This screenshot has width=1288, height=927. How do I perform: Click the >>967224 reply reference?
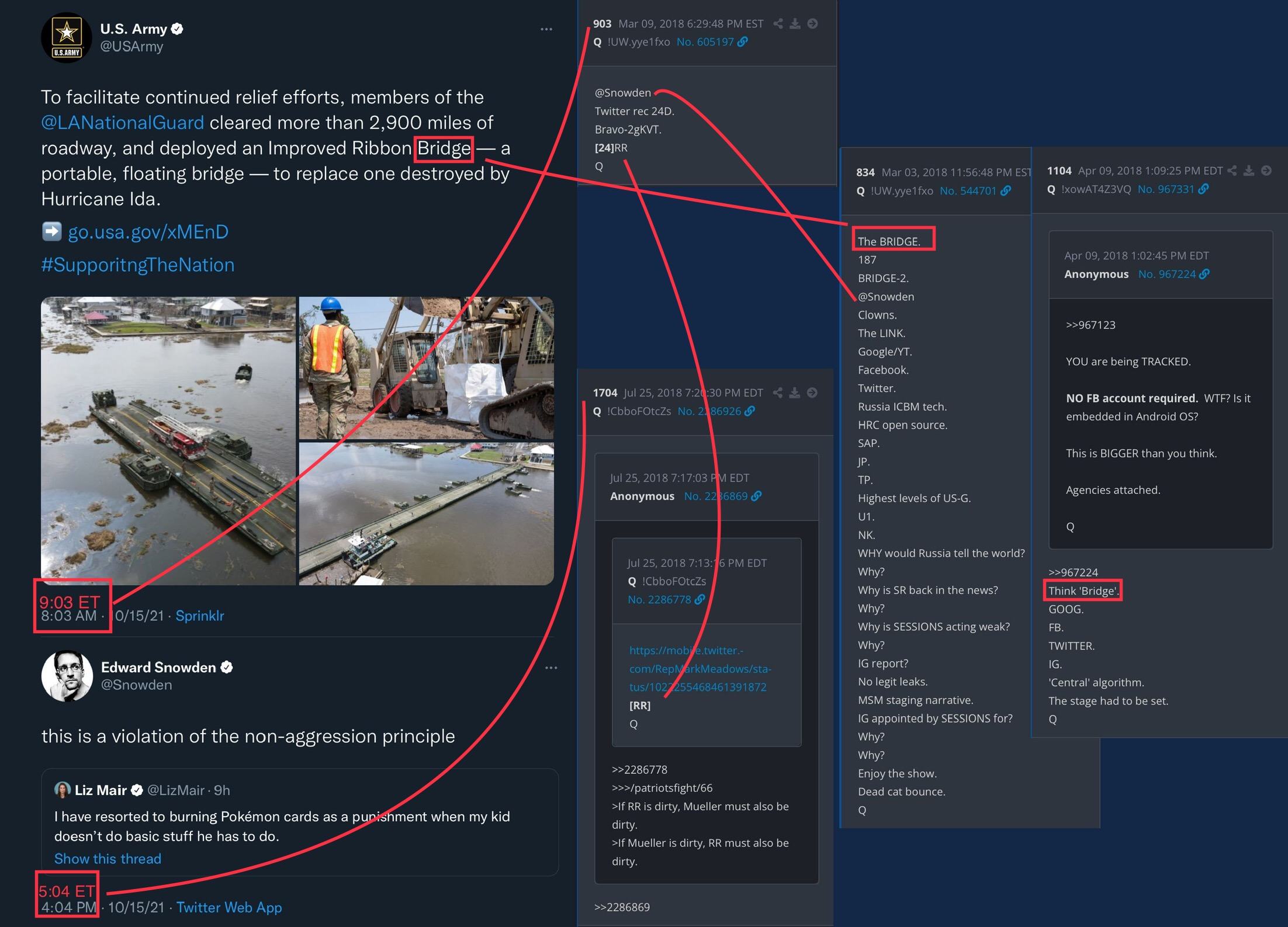tap(1073, 572)
